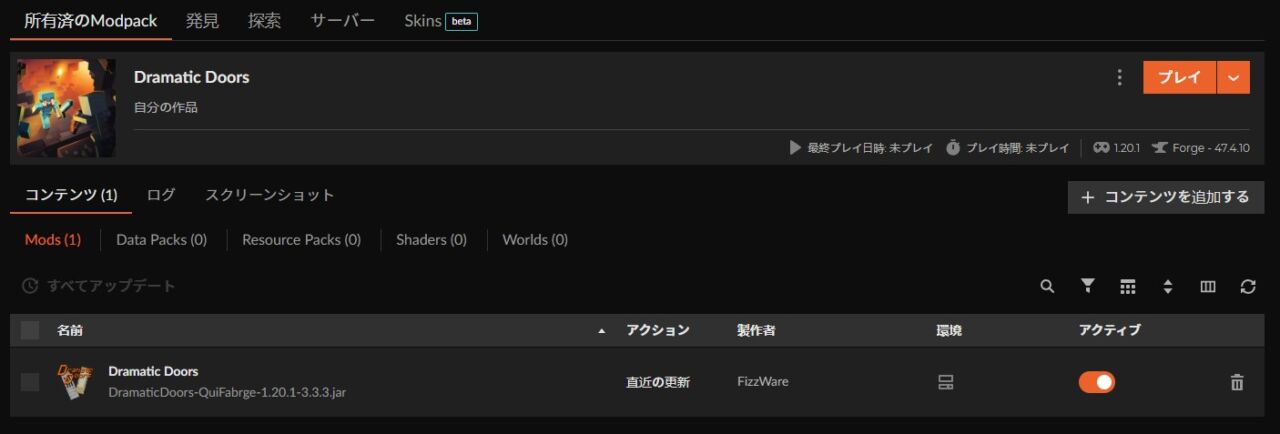Disable the Dramatic Doors active toggle

1096,382
